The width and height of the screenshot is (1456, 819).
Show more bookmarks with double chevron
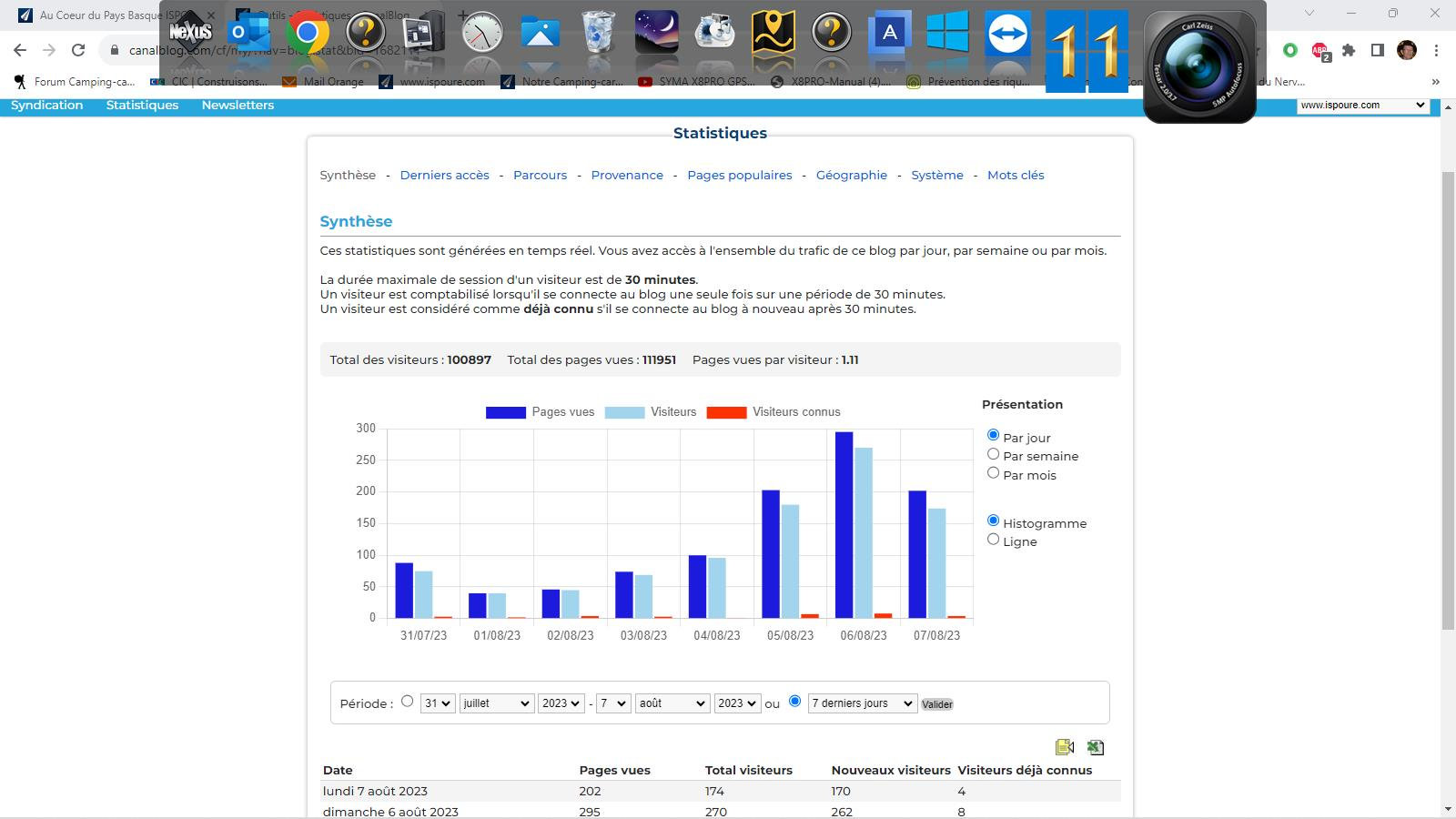pyautogui.click(x=1436, y=82)
